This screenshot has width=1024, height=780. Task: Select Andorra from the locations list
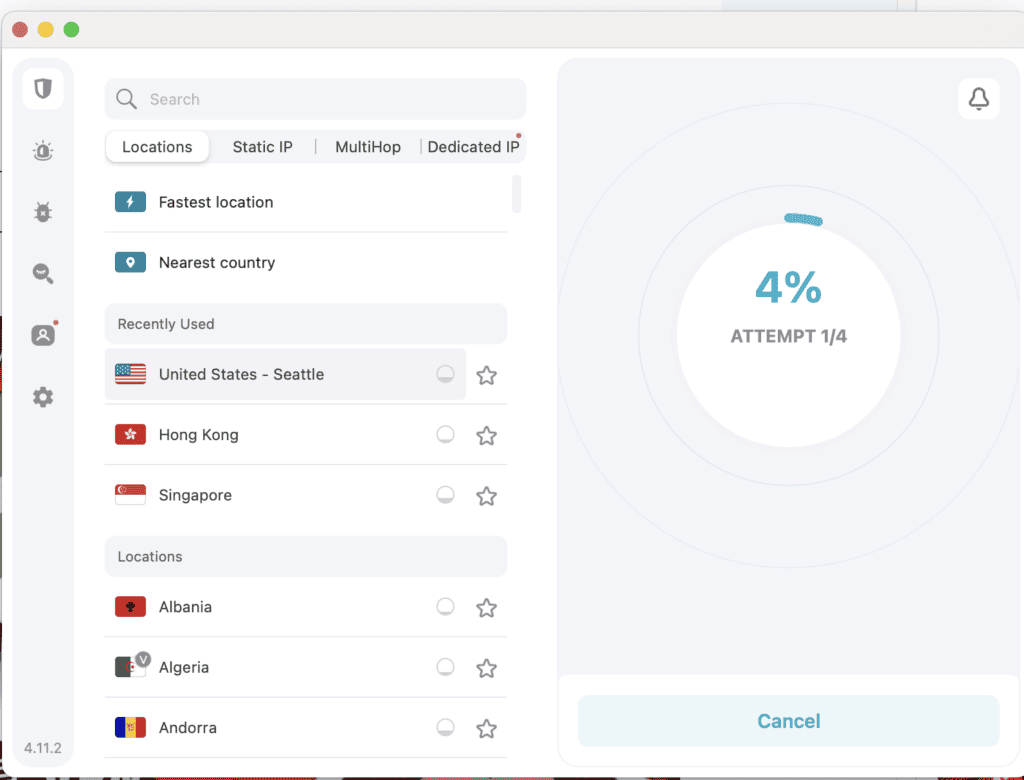coord(187,728)
